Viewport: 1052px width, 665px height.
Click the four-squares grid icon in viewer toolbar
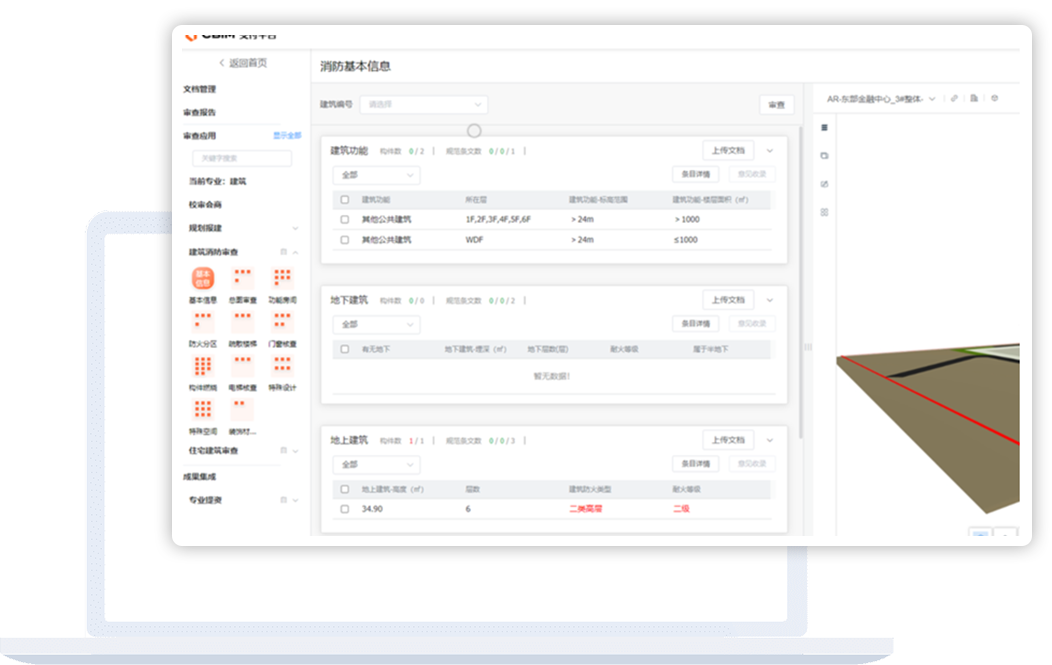click(x=824, y=212)
